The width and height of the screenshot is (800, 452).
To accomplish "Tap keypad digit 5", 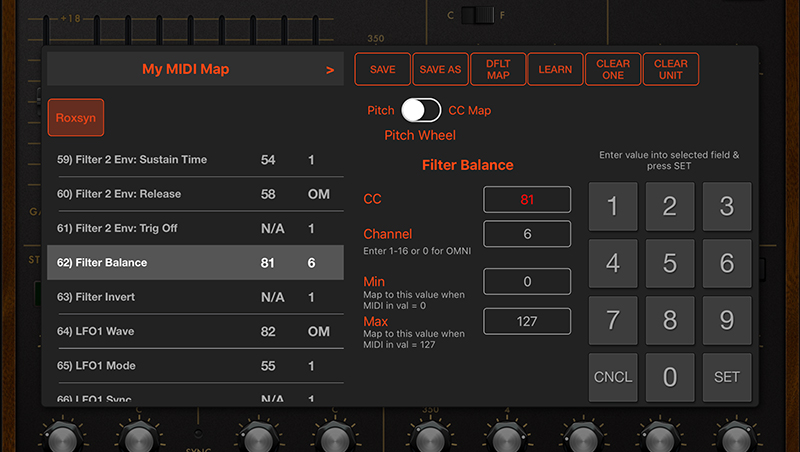I will pyautogui.click(x=670, y=264).
